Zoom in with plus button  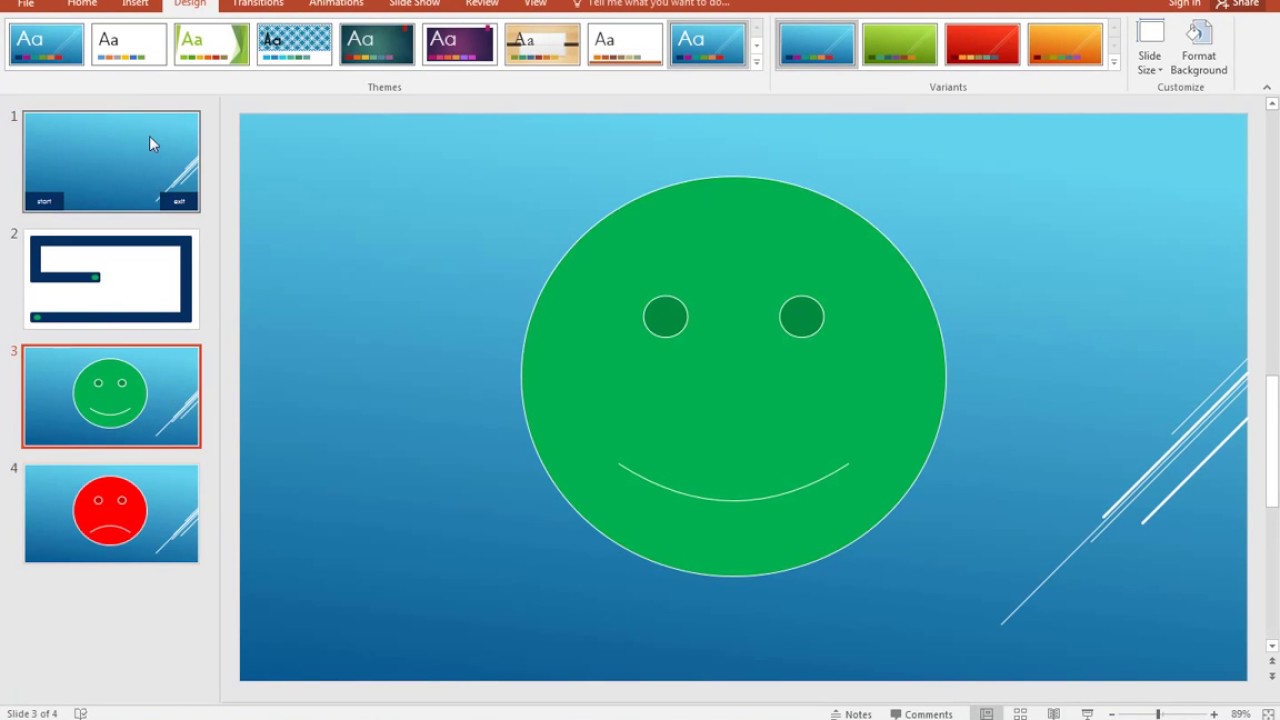click(x=1214, y=714)
